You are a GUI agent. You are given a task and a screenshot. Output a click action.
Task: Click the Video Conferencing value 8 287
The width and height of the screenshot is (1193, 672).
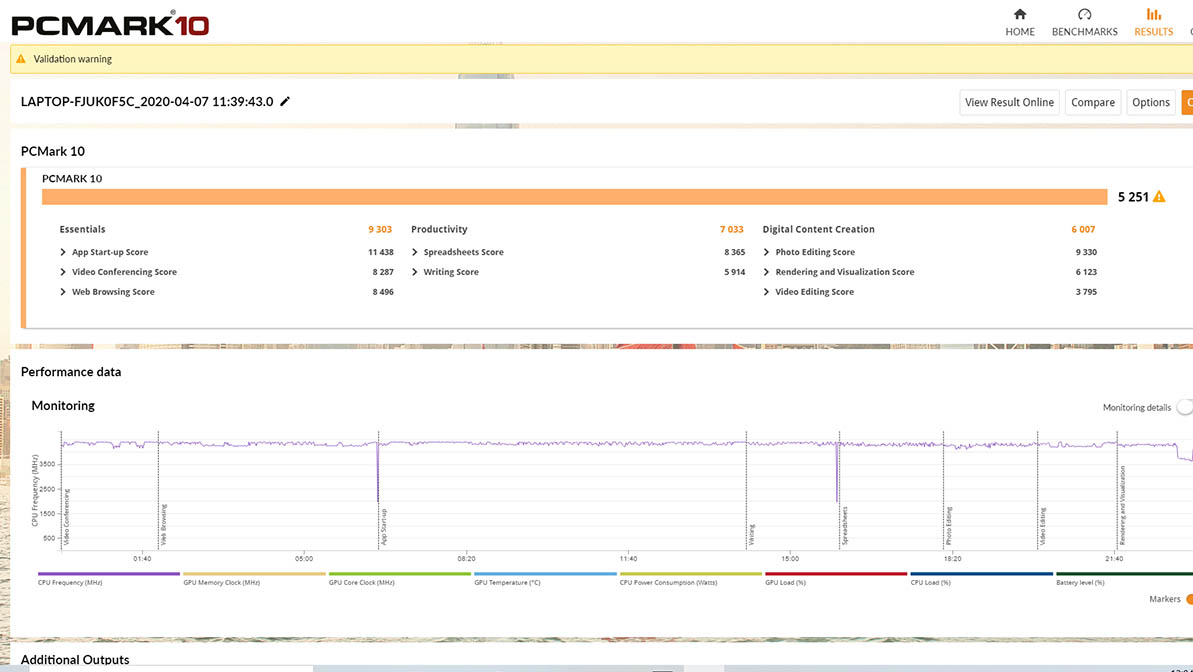coord(383,272)
